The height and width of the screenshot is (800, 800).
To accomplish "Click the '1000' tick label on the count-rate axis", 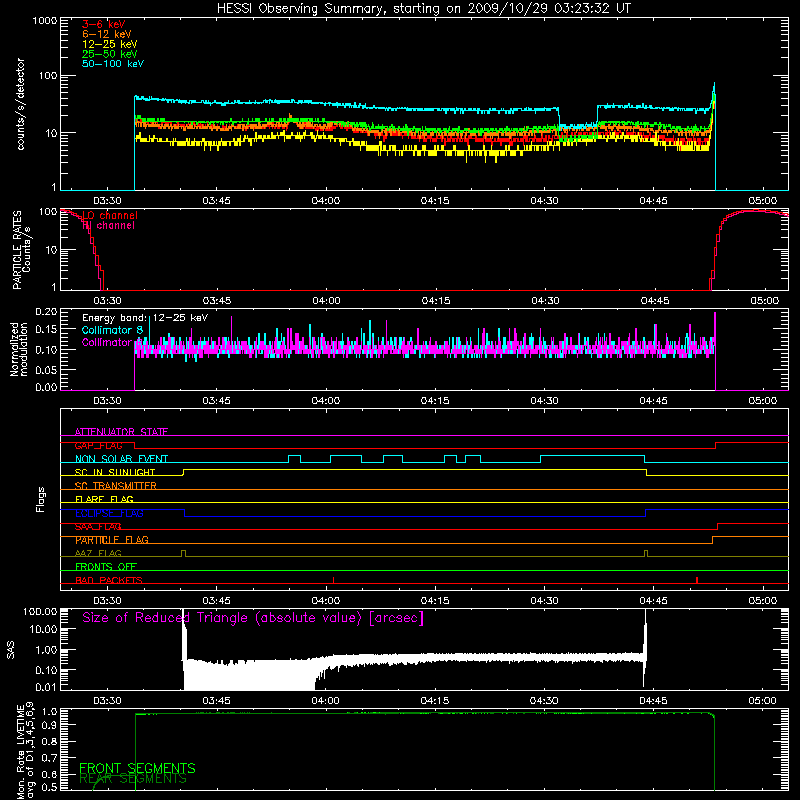I will click(44, 21).
